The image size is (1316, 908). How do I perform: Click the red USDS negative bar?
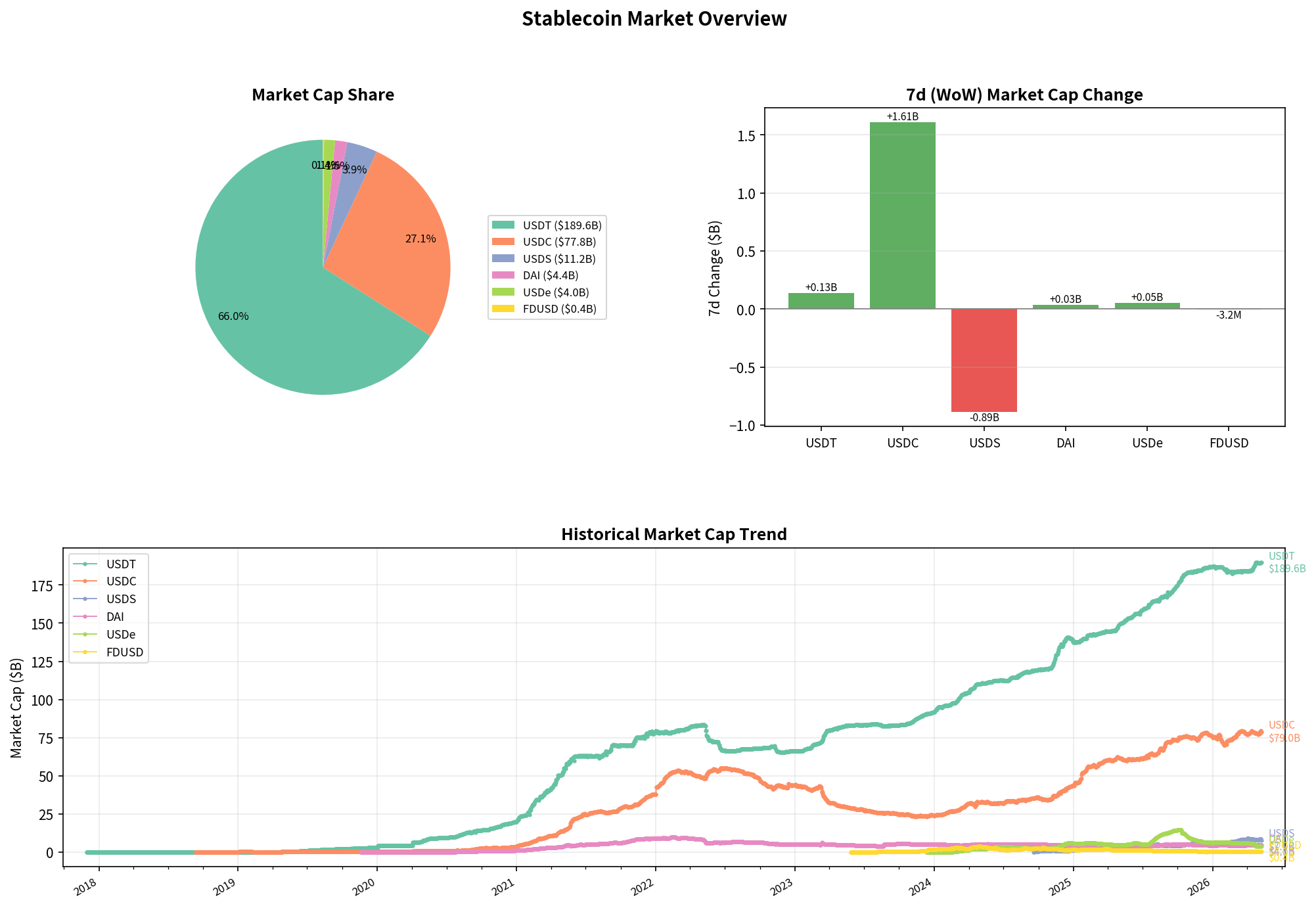click(984, 360)
